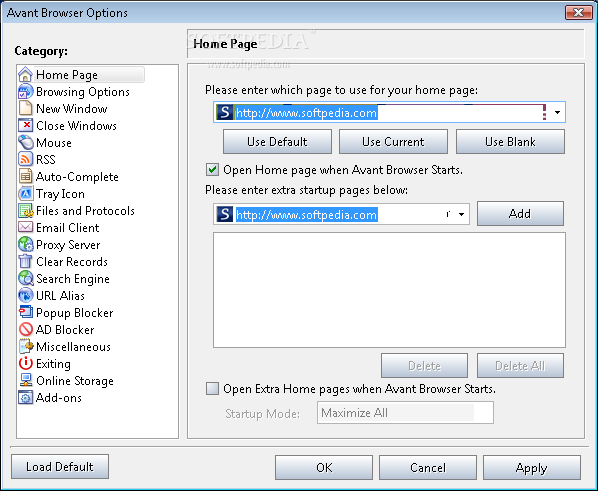Image resolution: width=598 pixels, height=491 pixels.
Task: Go to Close Windows settings
Action: [x=76, y=126]
